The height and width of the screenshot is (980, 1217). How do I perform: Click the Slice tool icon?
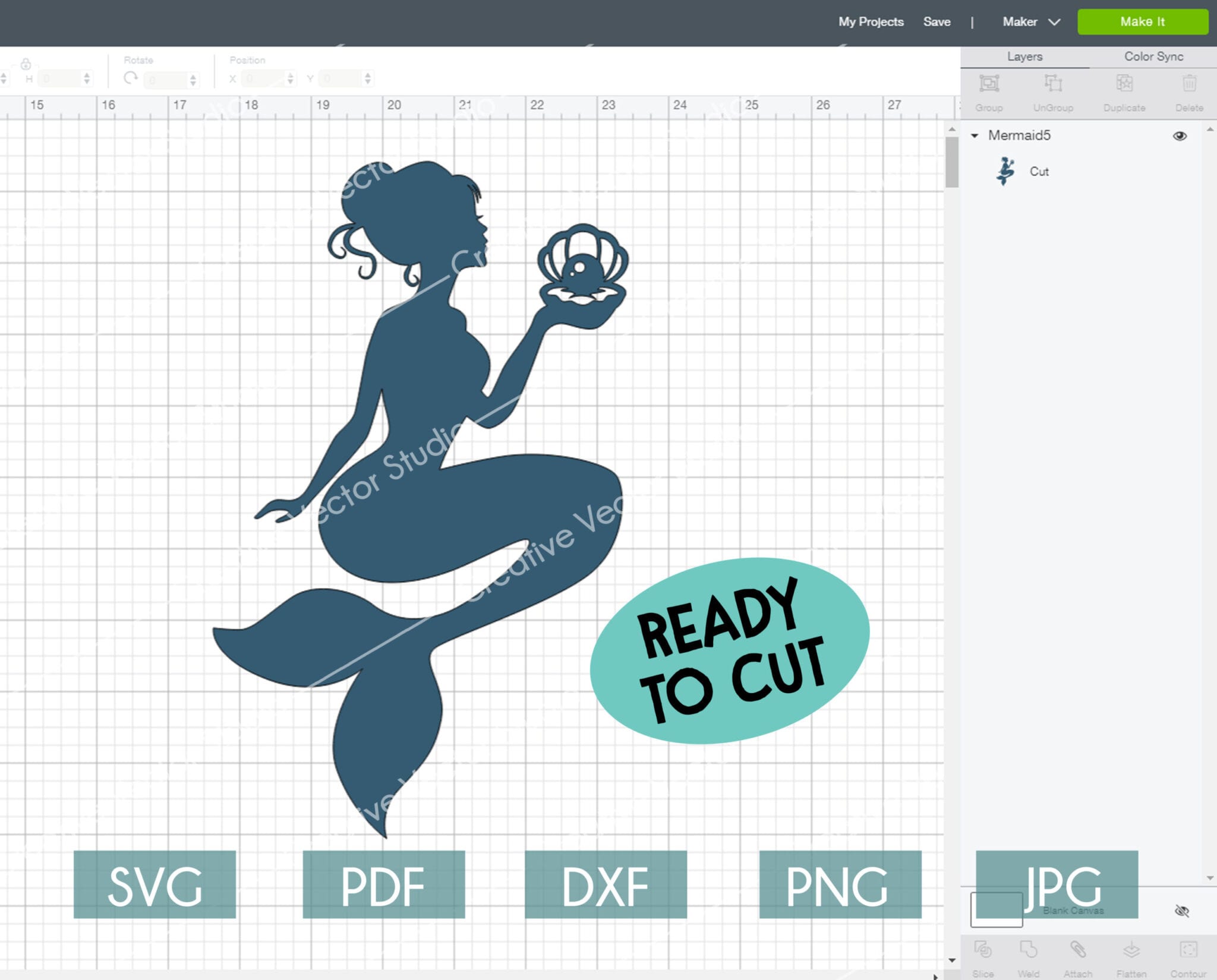(x=983, y=949)
